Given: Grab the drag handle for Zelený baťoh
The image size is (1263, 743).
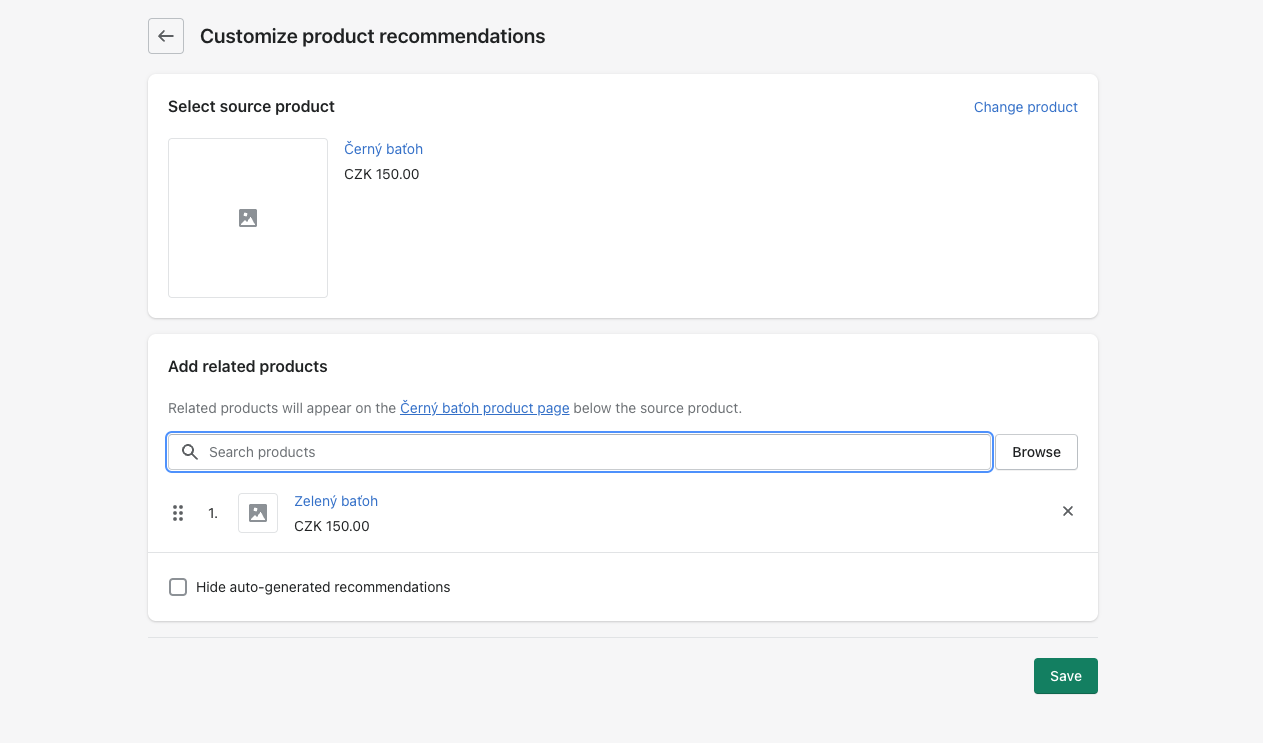Looking at the screenshot, I should tap(178, 513).
